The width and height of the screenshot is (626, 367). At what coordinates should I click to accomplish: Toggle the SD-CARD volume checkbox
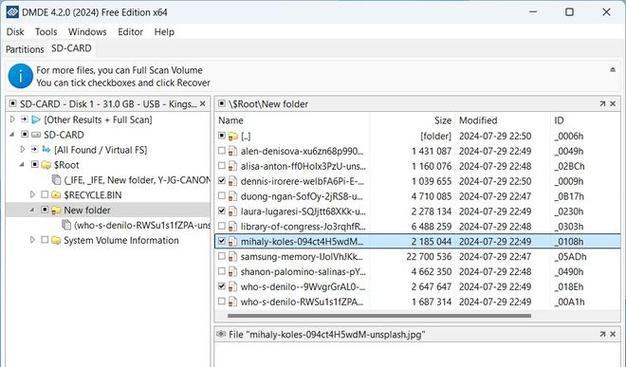point(25,134)
